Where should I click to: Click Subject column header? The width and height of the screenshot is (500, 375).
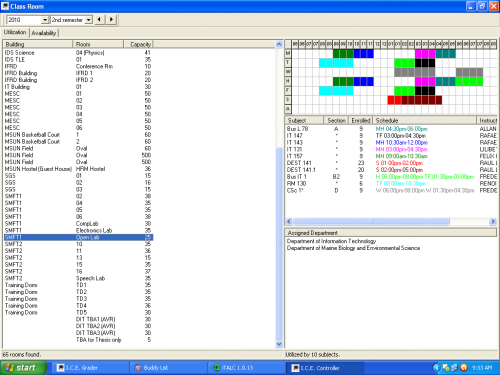tap(304, 120)
